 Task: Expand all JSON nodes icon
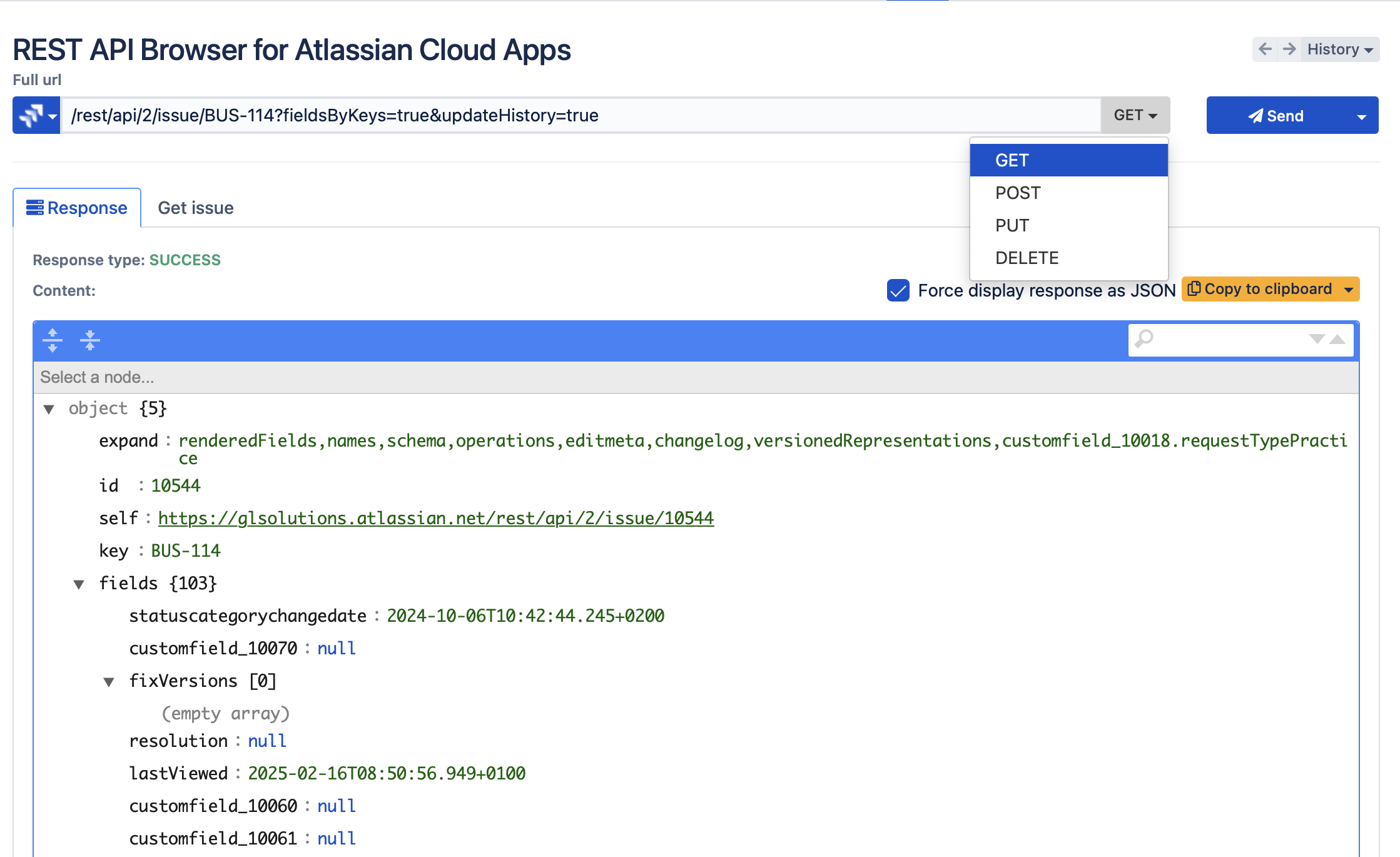[x=53, y=340]
